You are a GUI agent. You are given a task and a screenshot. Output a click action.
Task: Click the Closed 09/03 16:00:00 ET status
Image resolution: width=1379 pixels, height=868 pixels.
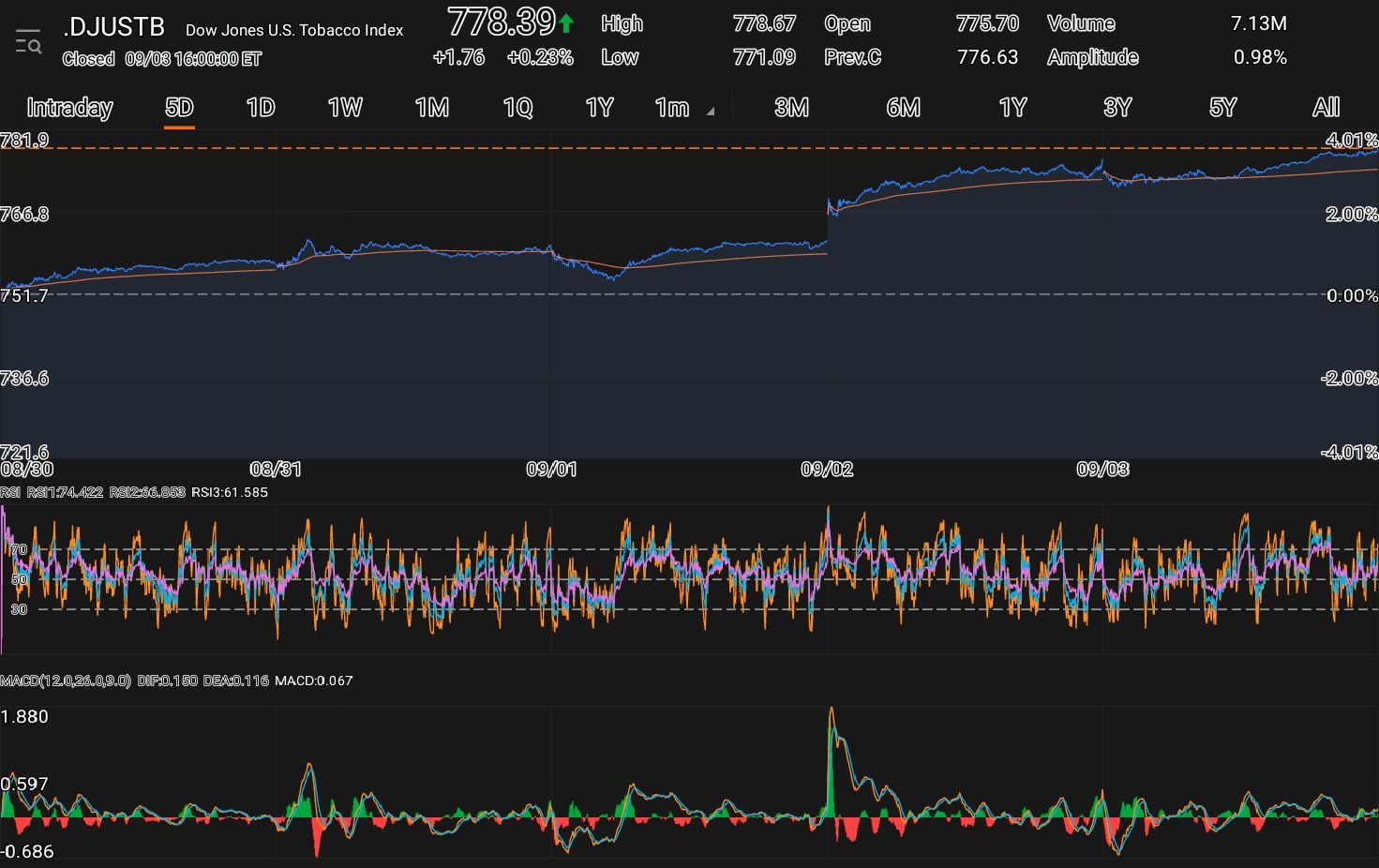162,59
